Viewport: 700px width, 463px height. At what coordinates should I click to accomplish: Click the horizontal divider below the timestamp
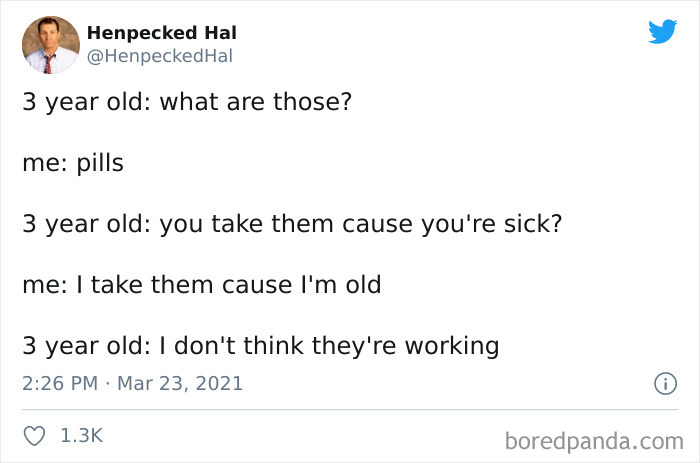point(350,409)
